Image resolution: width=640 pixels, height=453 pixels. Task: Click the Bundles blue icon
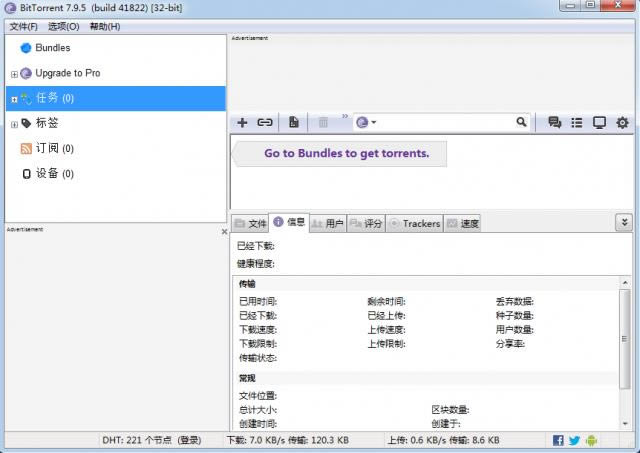tap(26, 48)
